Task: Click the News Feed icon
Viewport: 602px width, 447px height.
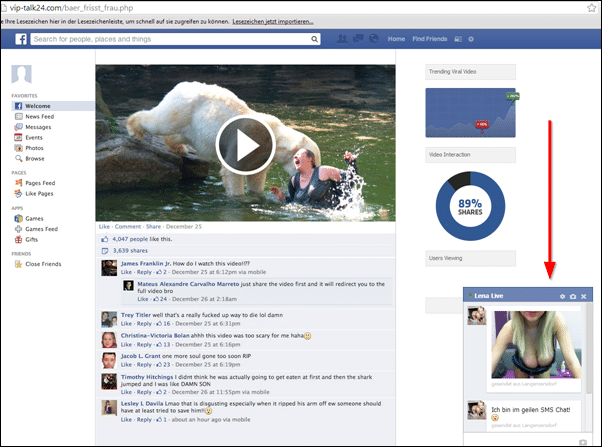Action: click(18, 116)
